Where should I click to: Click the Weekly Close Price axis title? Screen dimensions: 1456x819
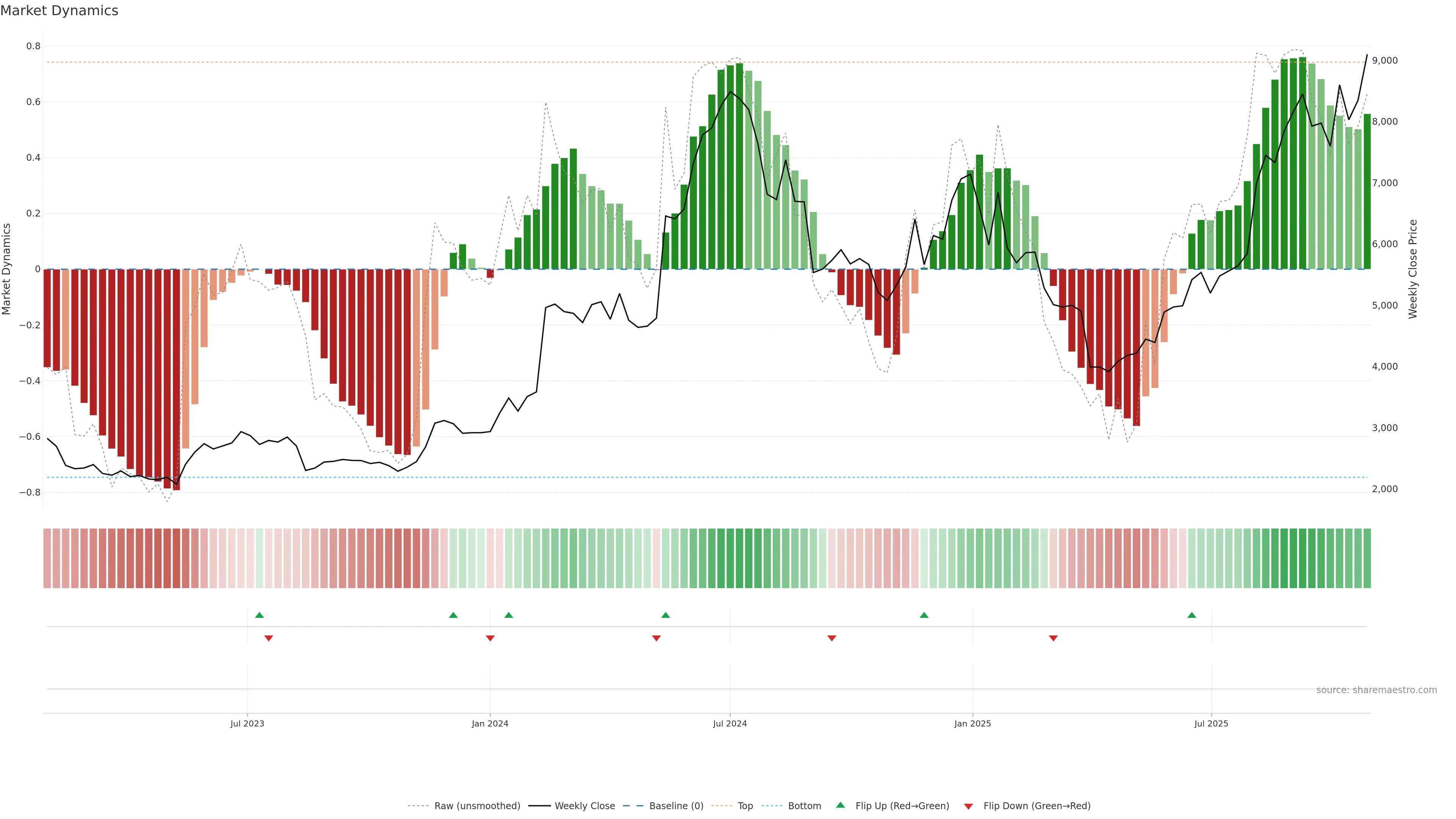pos(1412,269)
